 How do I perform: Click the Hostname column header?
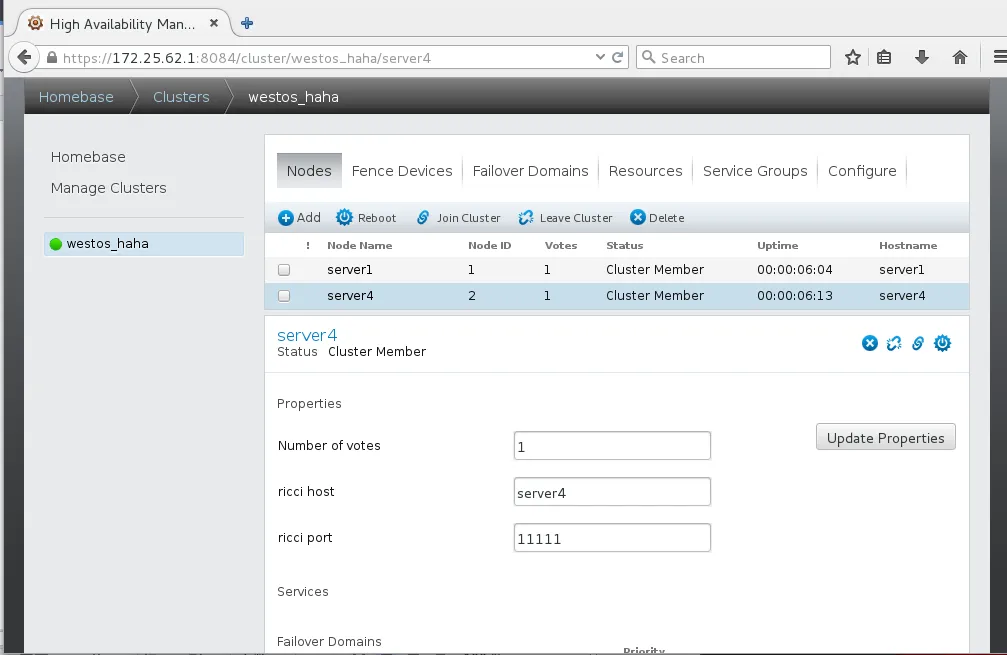click(x=907, y=245)
